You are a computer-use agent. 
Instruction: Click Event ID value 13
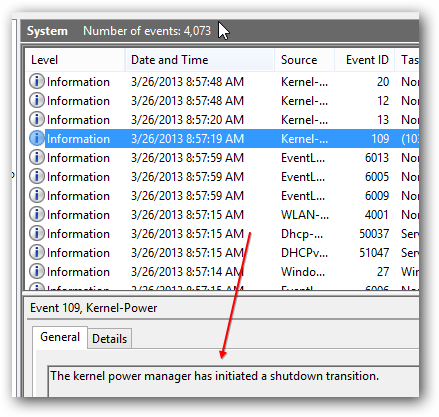[x=383, y=120]
